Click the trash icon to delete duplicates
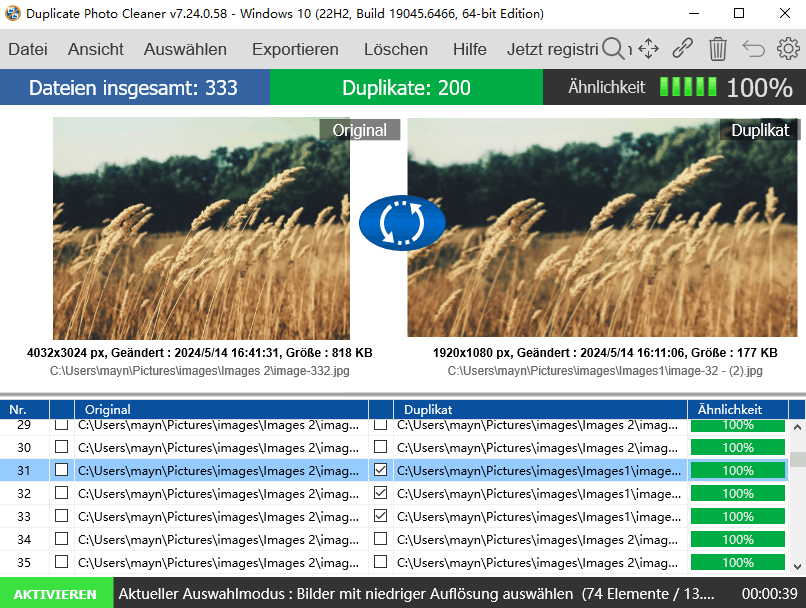This screenshot has height=608, width=806. point(717,48)
